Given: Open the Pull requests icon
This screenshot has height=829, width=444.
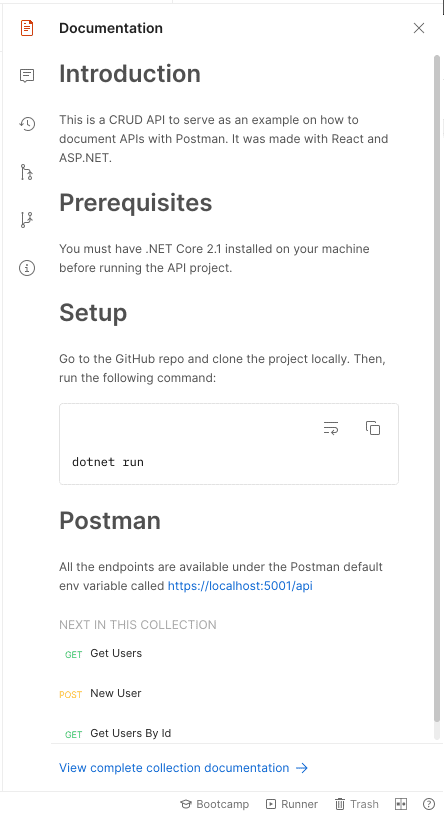Looking at the screenshot, I should 27,172.
